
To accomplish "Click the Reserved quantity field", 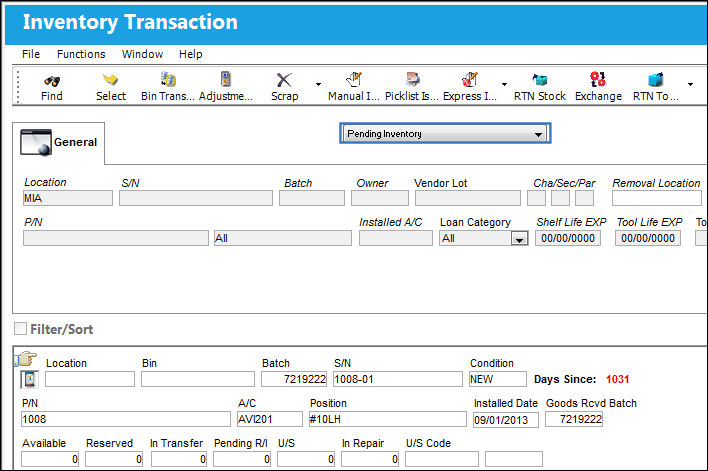I will coord(114,459).
